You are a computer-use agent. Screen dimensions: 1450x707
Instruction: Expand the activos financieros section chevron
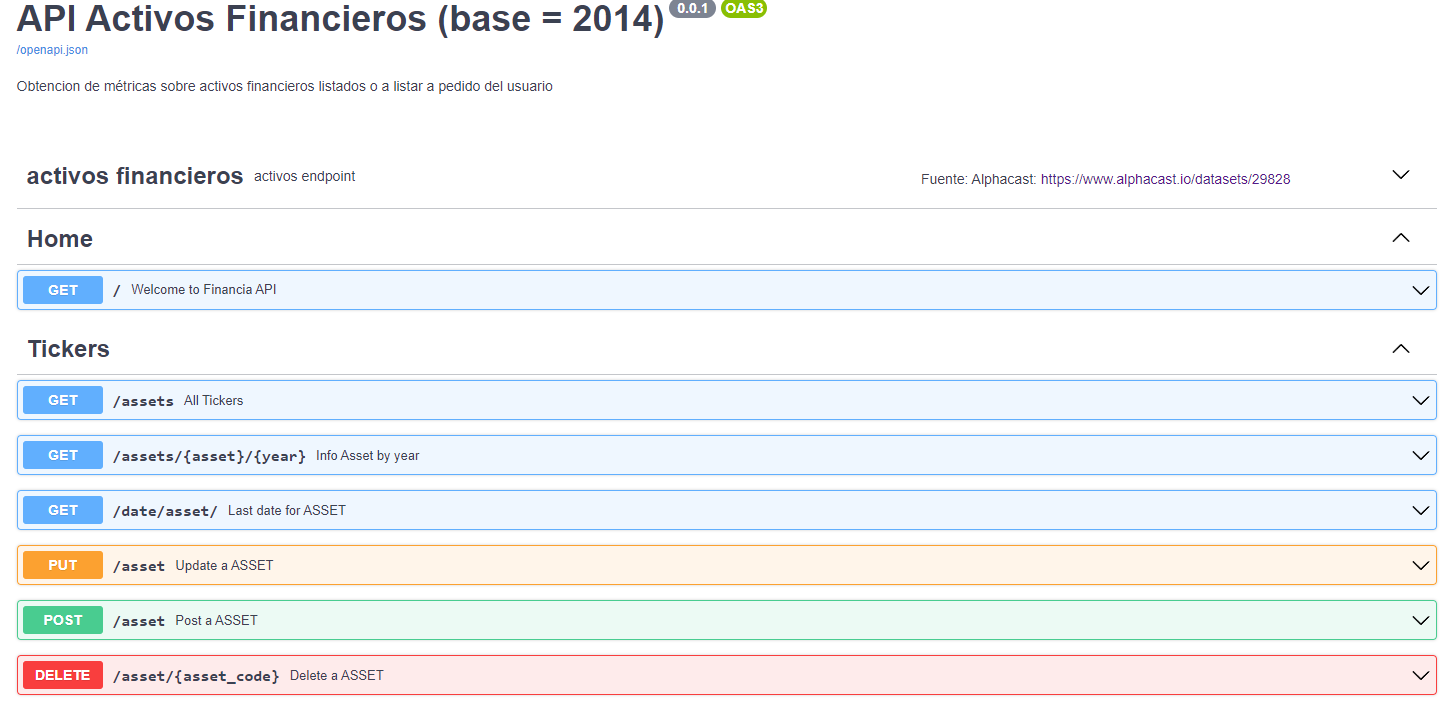pos(1400,174)
